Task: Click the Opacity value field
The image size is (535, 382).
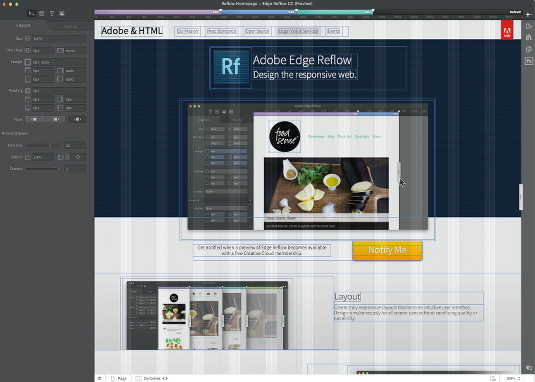Action: [75, 169]
